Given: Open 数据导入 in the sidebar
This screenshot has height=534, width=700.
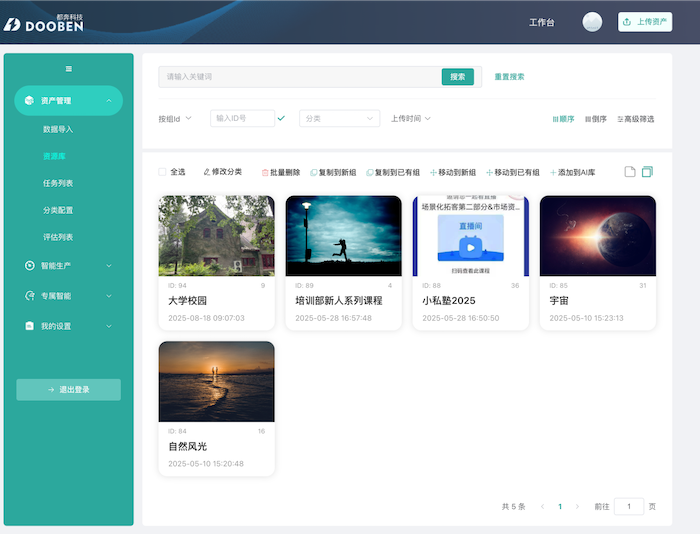Looking at the screenshot, I should point(58,129).
